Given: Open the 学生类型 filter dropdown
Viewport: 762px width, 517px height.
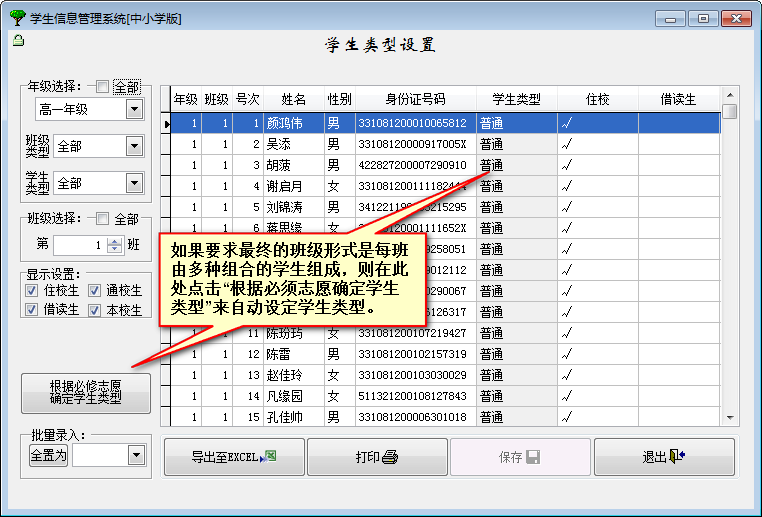Looking at the screenshot, I should [135, 183].
